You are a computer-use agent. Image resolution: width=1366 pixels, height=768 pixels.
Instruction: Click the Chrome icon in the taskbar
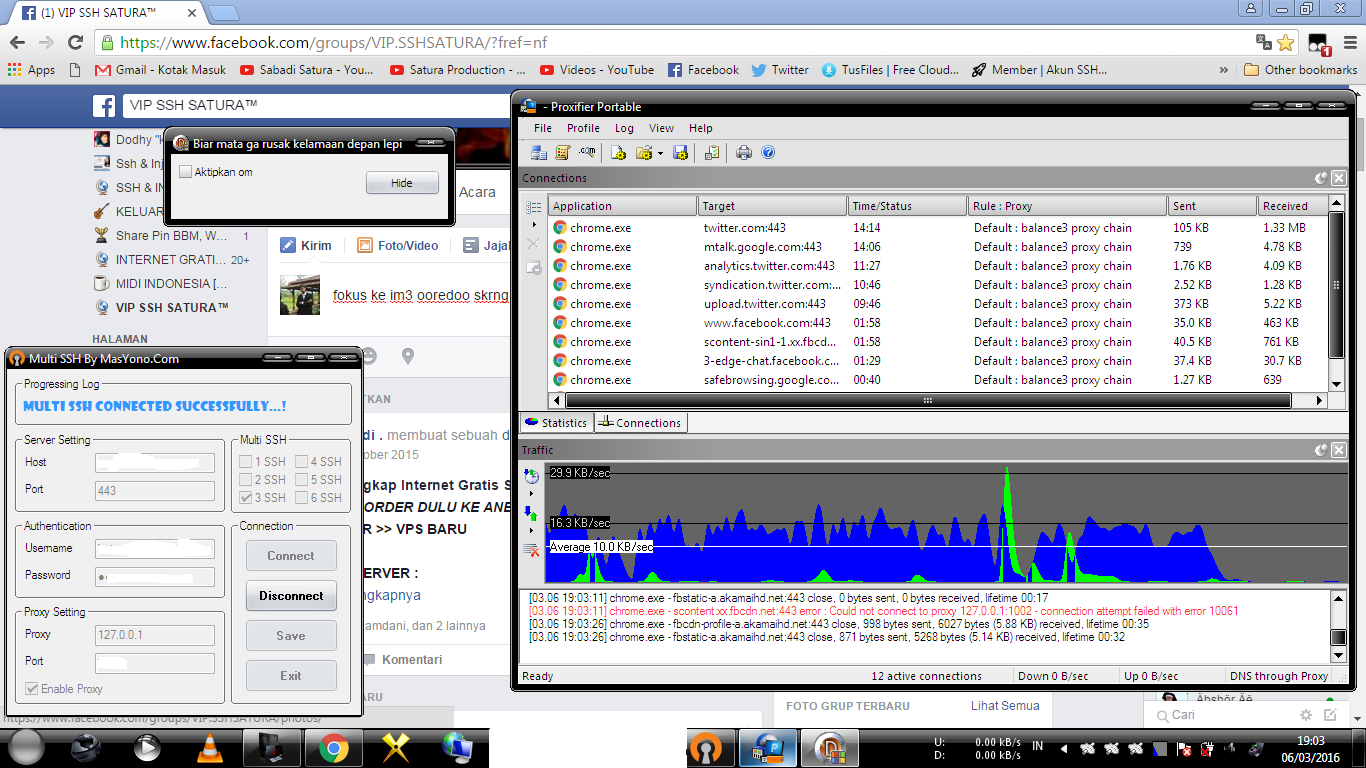tap(333, 748)
